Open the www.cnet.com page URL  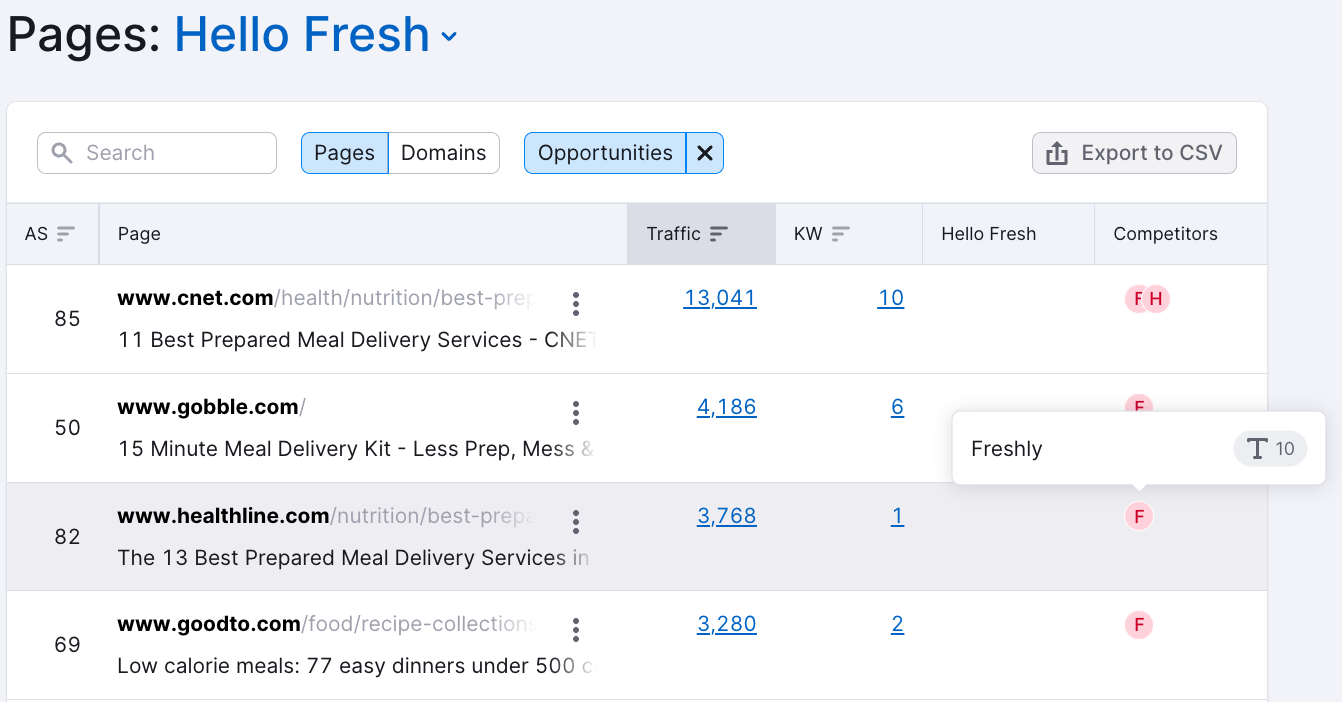pyautogui.click(x=326, y=298)
